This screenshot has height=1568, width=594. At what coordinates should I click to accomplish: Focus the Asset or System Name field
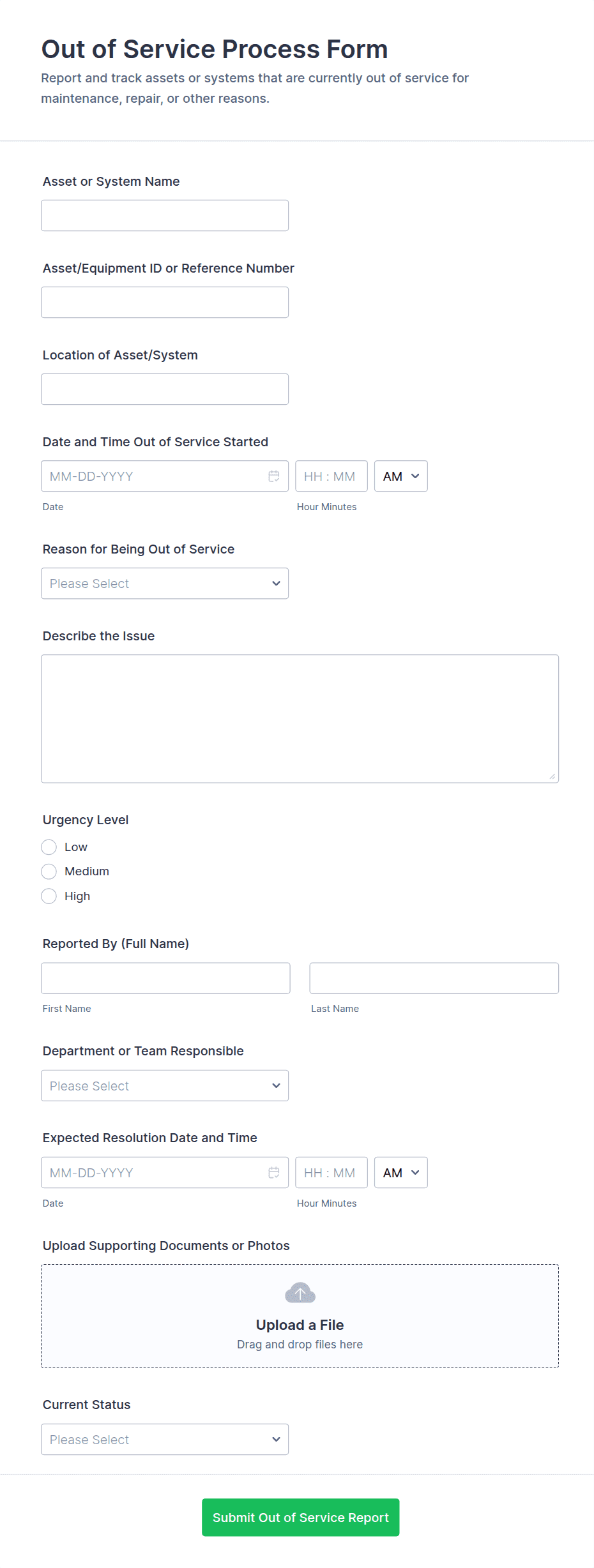(x=165, y=216)
